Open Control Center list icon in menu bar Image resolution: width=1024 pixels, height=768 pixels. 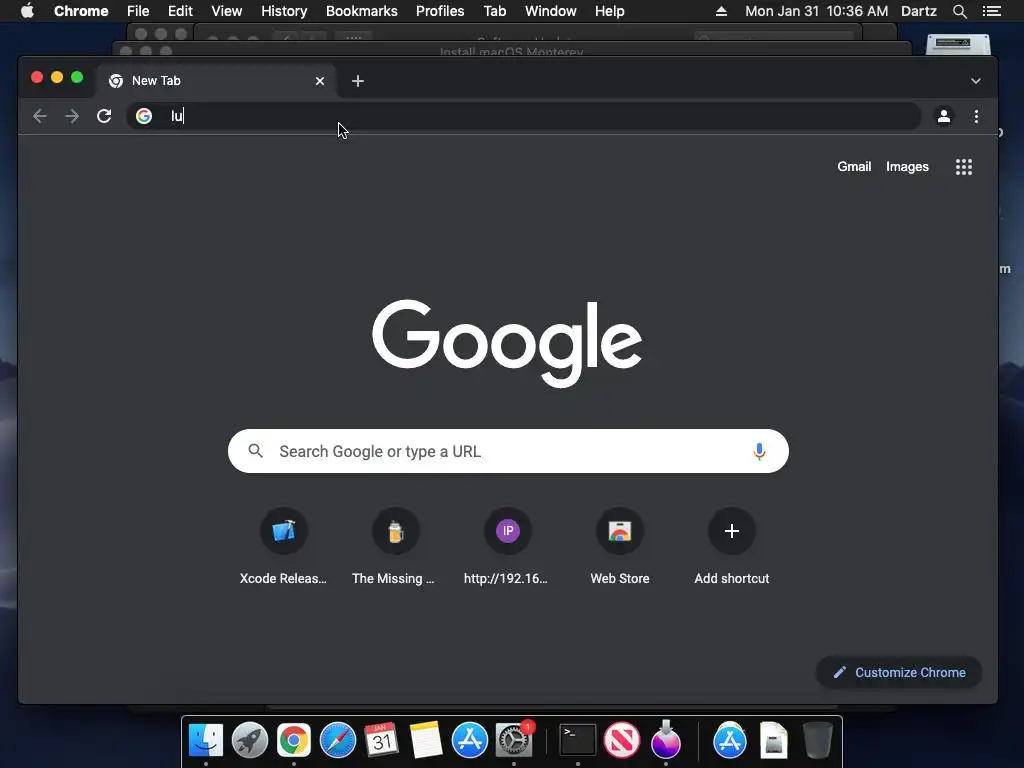[991, 11]
